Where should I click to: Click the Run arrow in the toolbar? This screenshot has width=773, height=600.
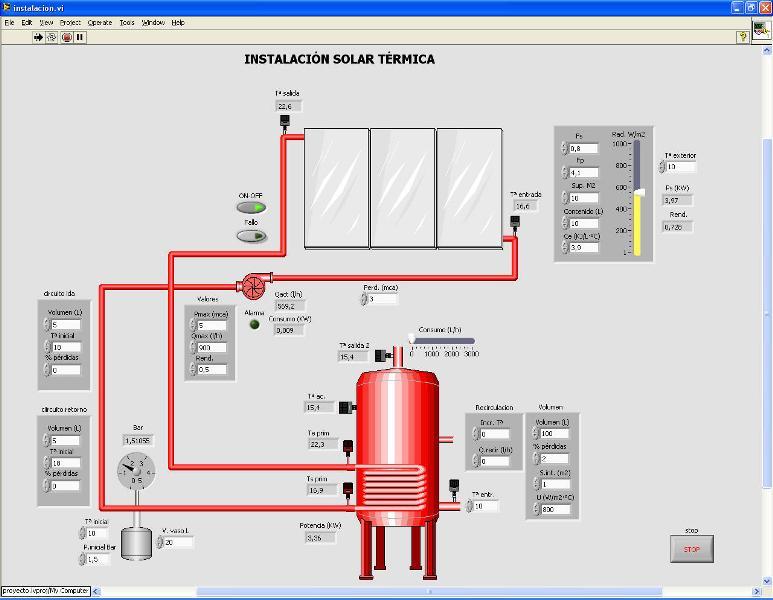39,37
